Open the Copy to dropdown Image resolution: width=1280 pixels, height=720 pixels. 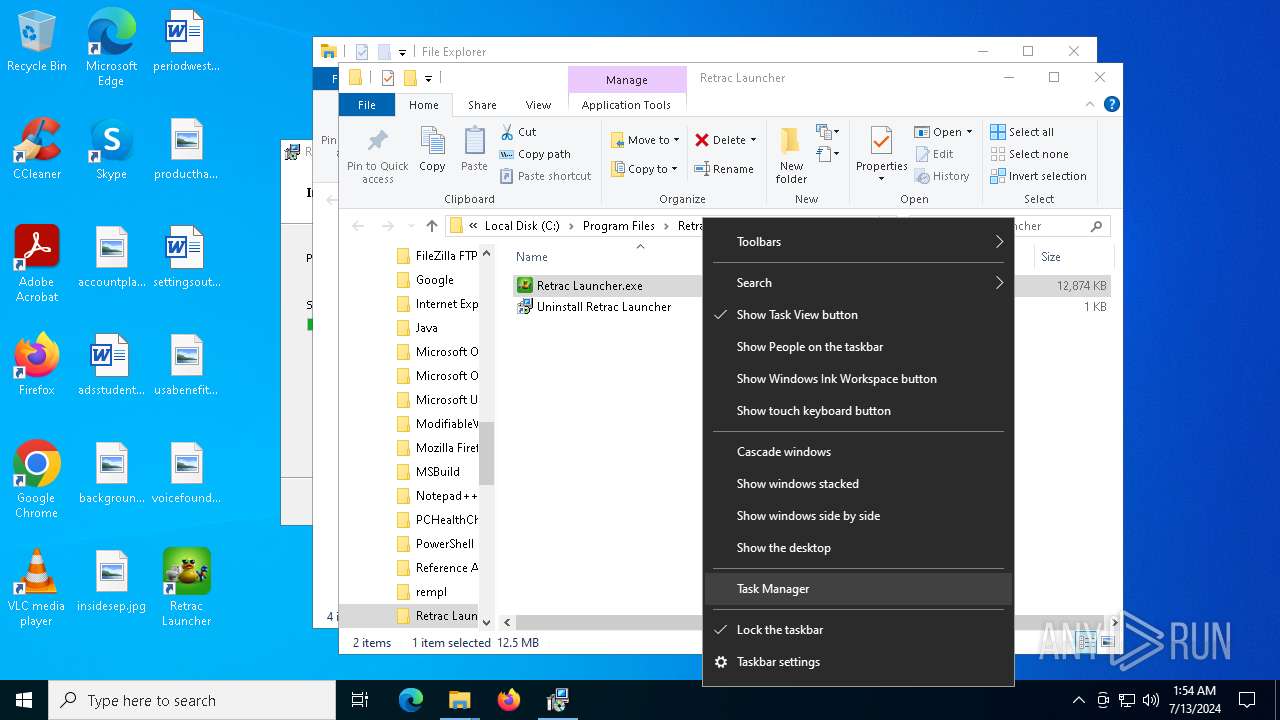[x=645, y=169]
